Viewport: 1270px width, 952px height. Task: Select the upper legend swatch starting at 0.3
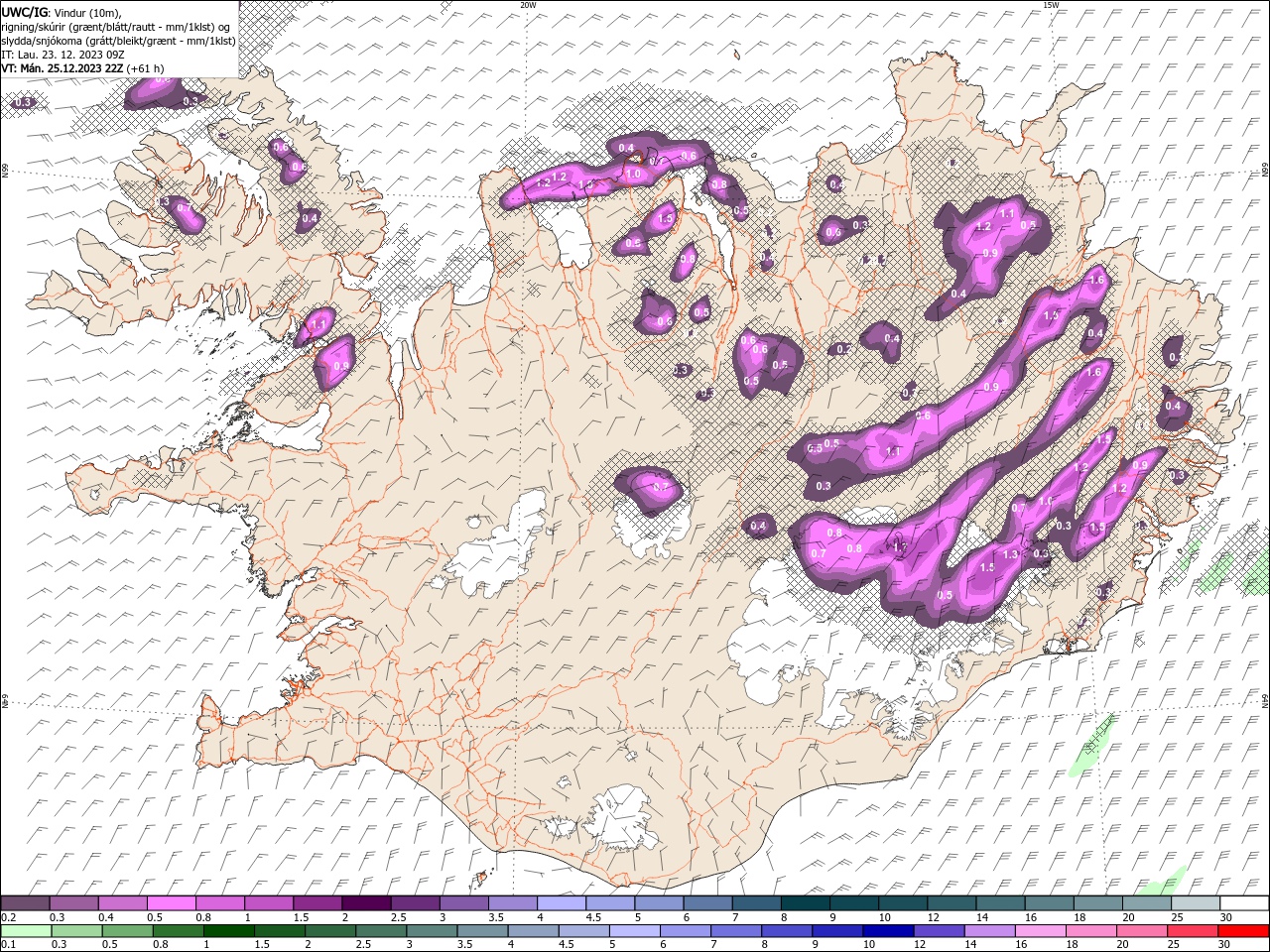pos(73,903)
